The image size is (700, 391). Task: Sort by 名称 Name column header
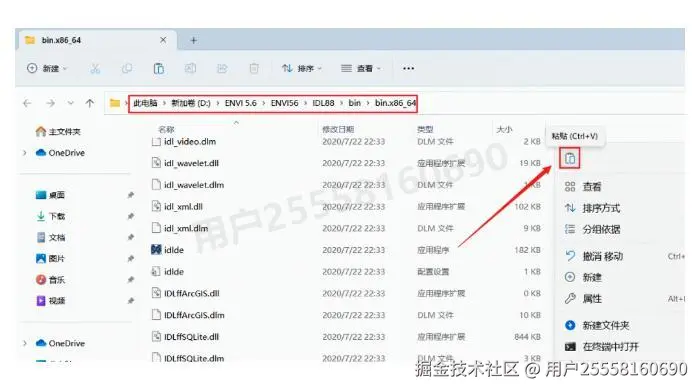tap(166, 129)
